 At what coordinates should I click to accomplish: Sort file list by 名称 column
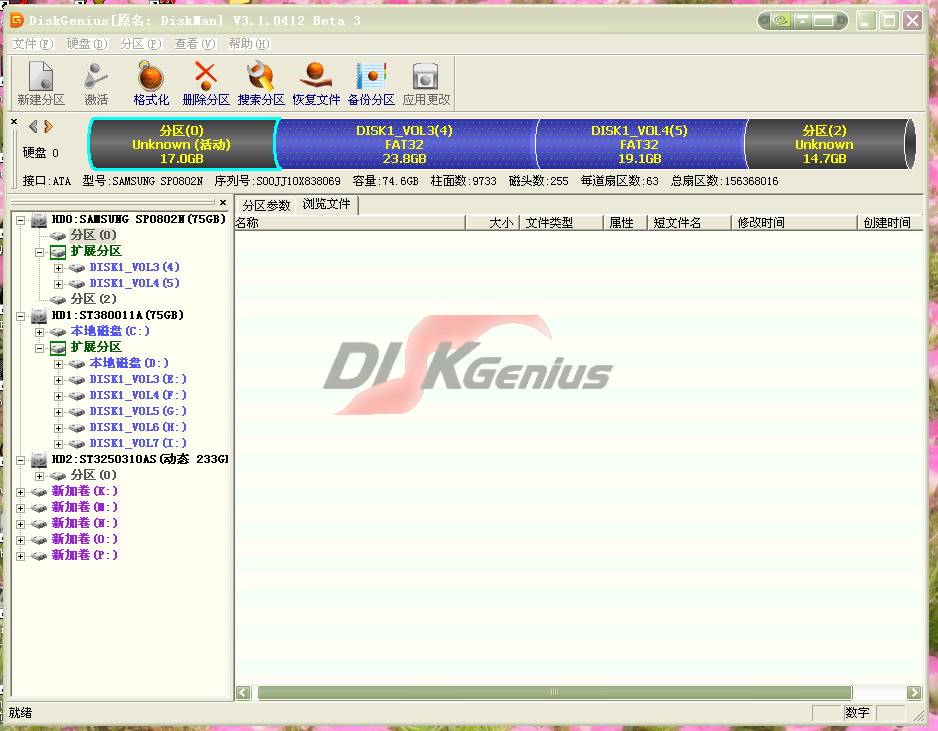tap(350, 223)
